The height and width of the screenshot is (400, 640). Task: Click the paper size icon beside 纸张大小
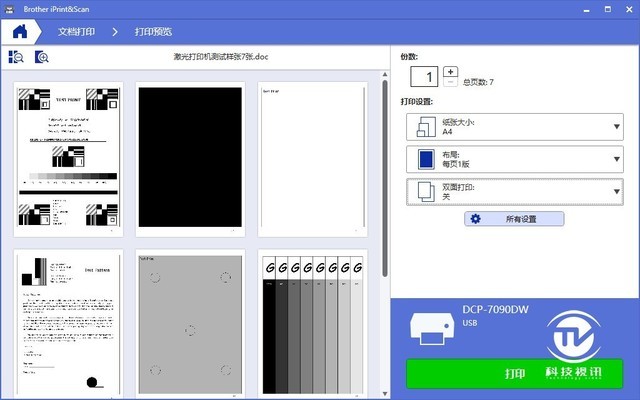point(423,126)
